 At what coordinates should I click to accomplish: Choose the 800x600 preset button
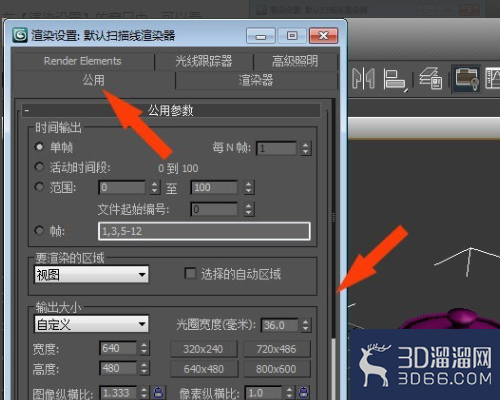pyautogui.click(x=276, y=369)
